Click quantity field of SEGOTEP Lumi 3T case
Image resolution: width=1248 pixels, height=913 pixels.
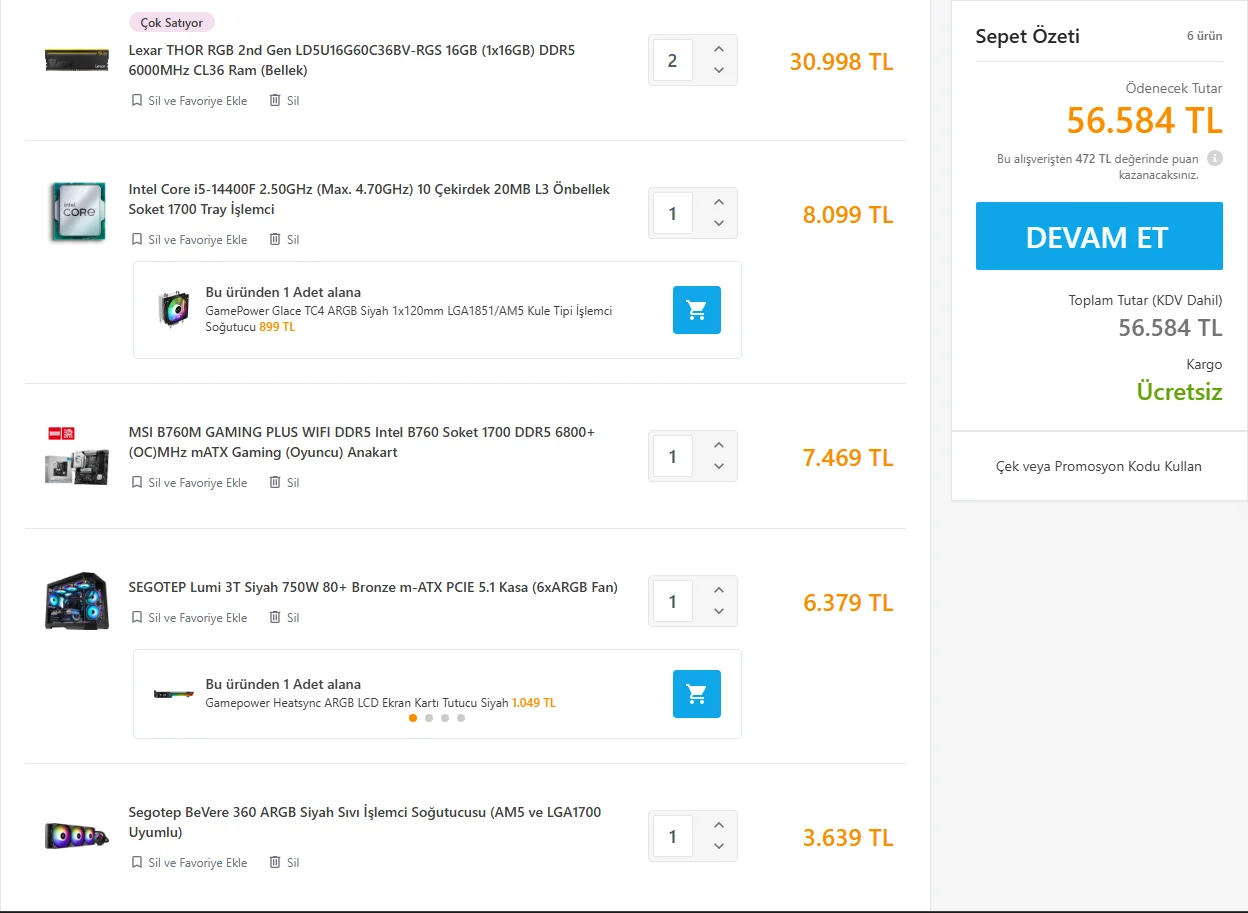(673, 601)
